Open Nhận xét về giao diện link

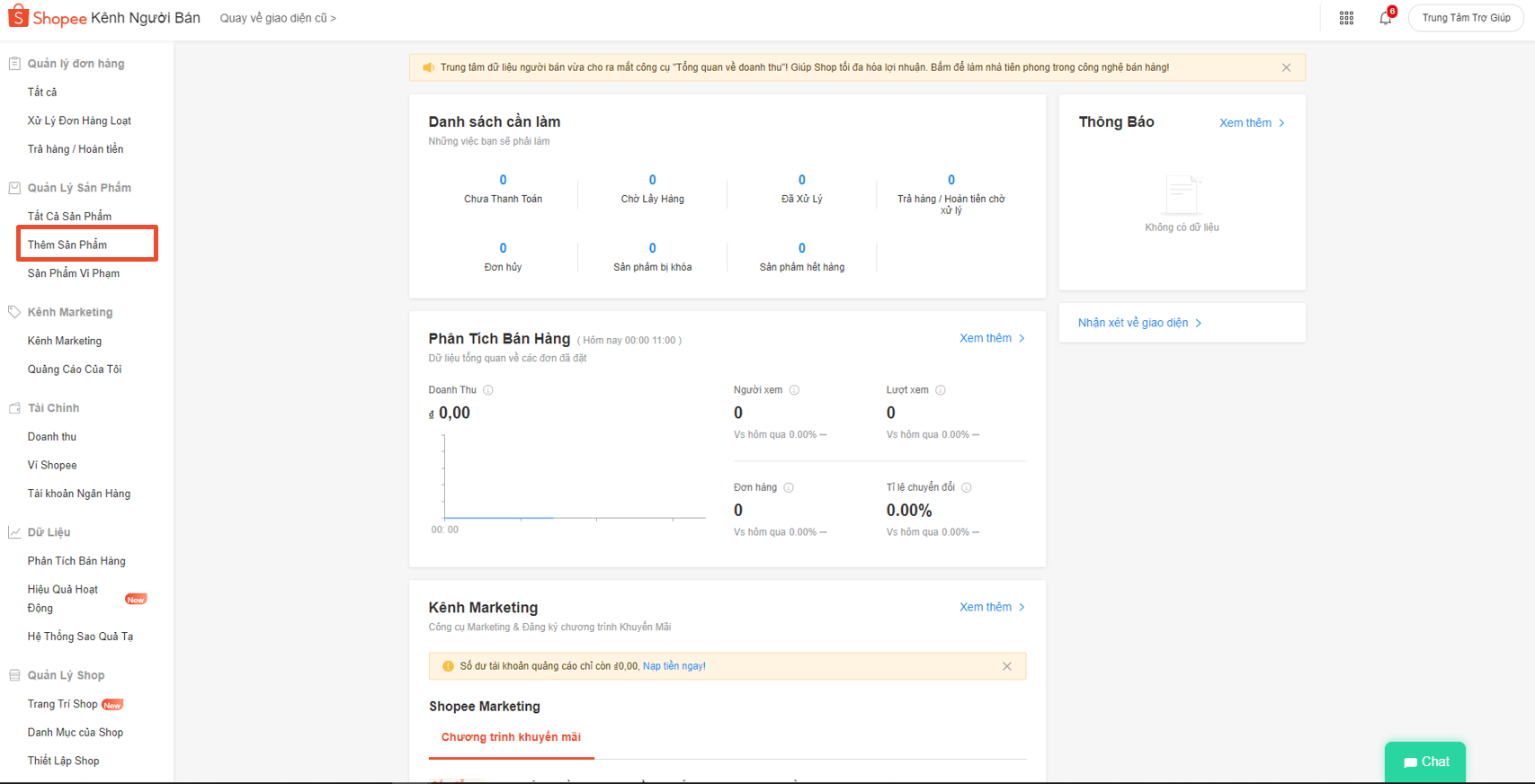(1139, 323)
